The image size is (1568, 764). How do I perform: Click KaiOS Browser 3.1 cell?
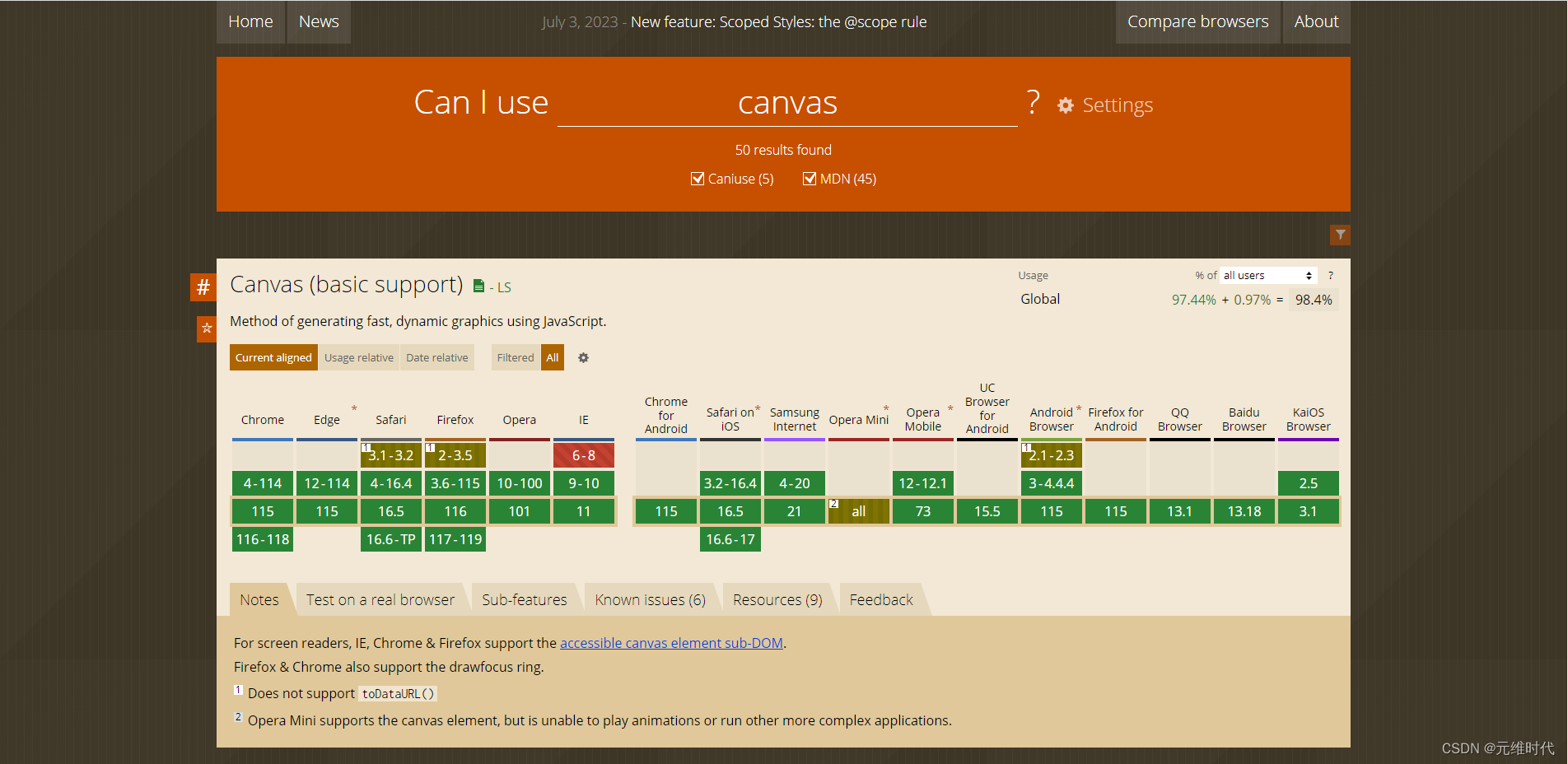(1309, 511)
